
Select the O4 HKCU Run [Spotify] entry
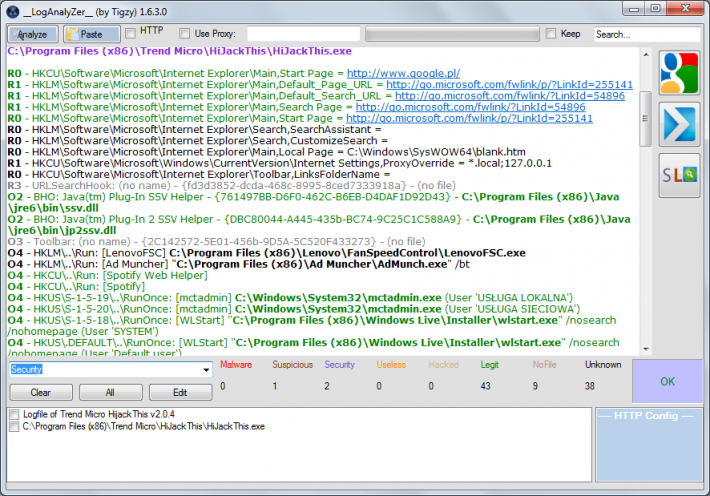77,287
